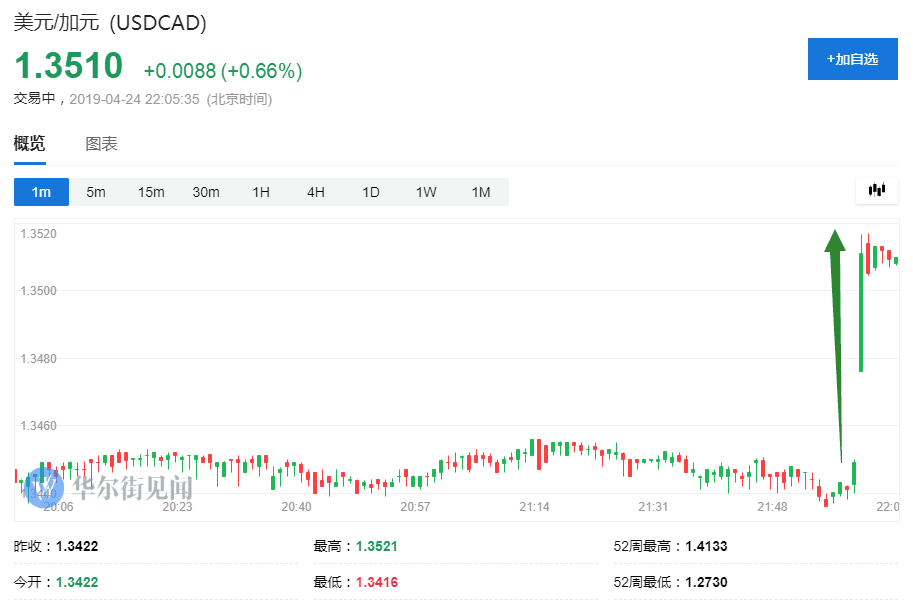Click the candlestick chart type icon
The image size is (913, 609).
[877, 190]
